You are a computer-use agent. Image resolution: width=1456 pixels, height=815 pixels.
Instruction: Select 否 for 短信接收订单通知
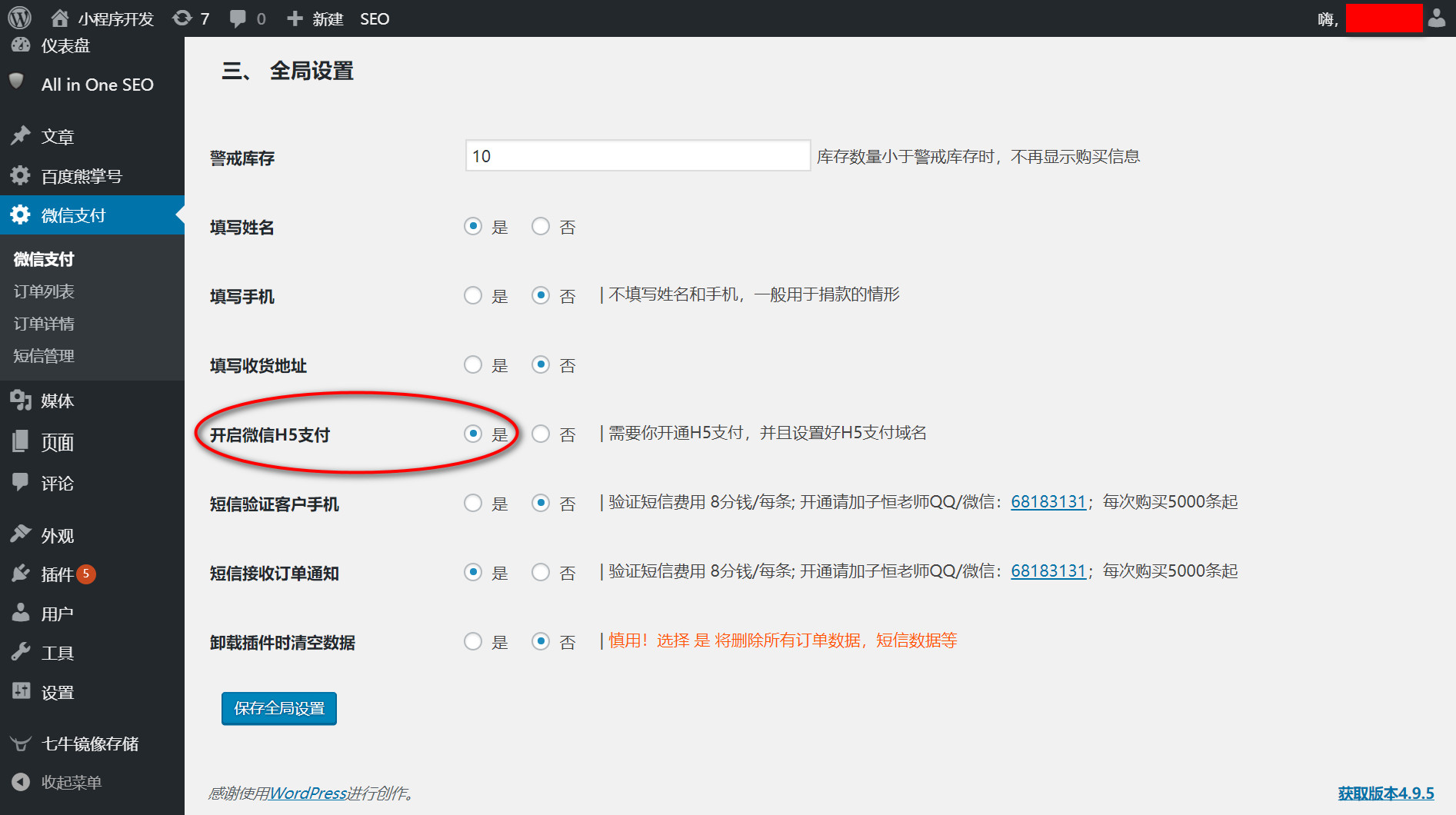[541, 572]
